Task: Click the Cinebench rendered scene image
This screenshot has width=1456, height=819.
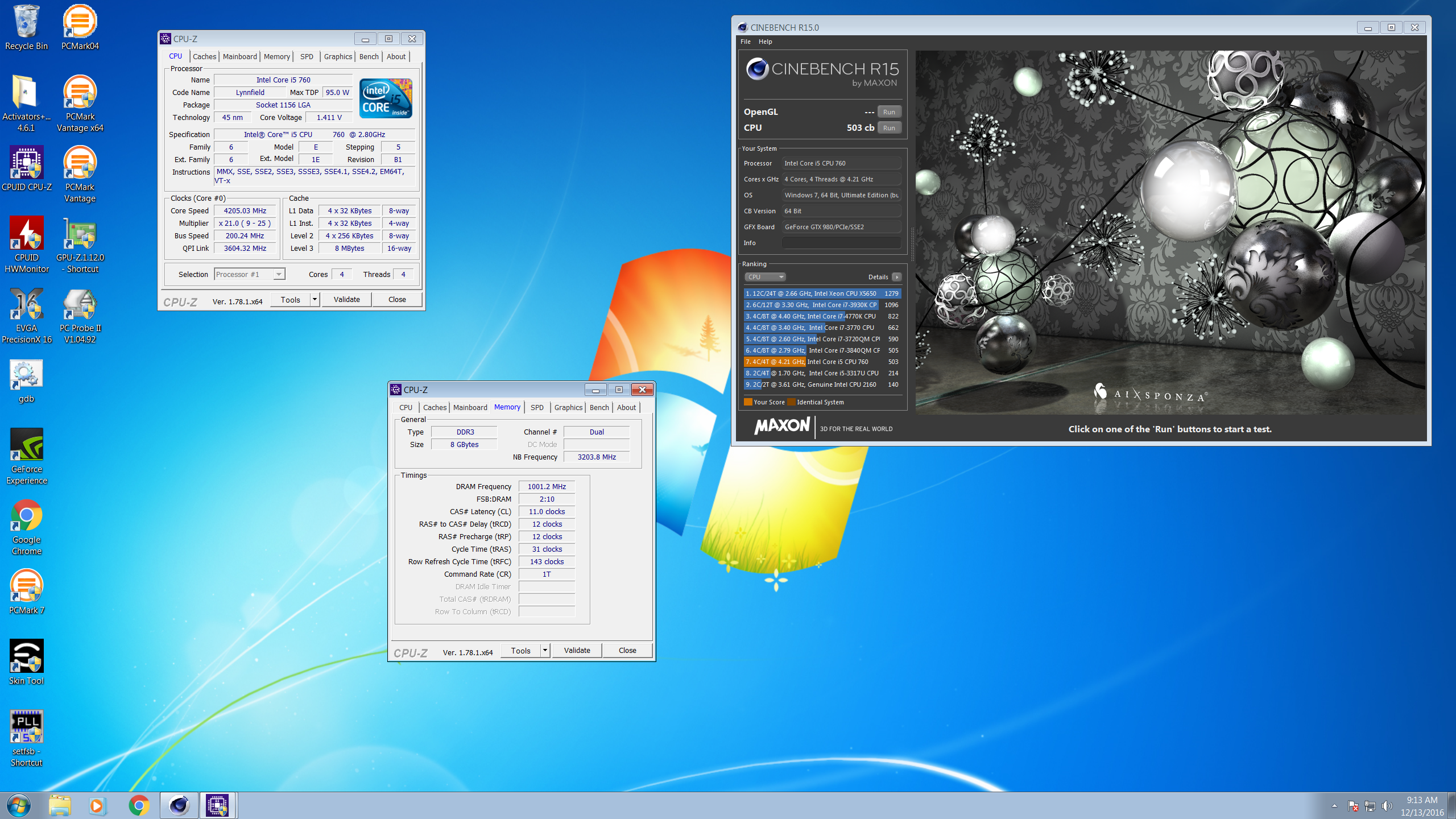Action: point(1170,232)
